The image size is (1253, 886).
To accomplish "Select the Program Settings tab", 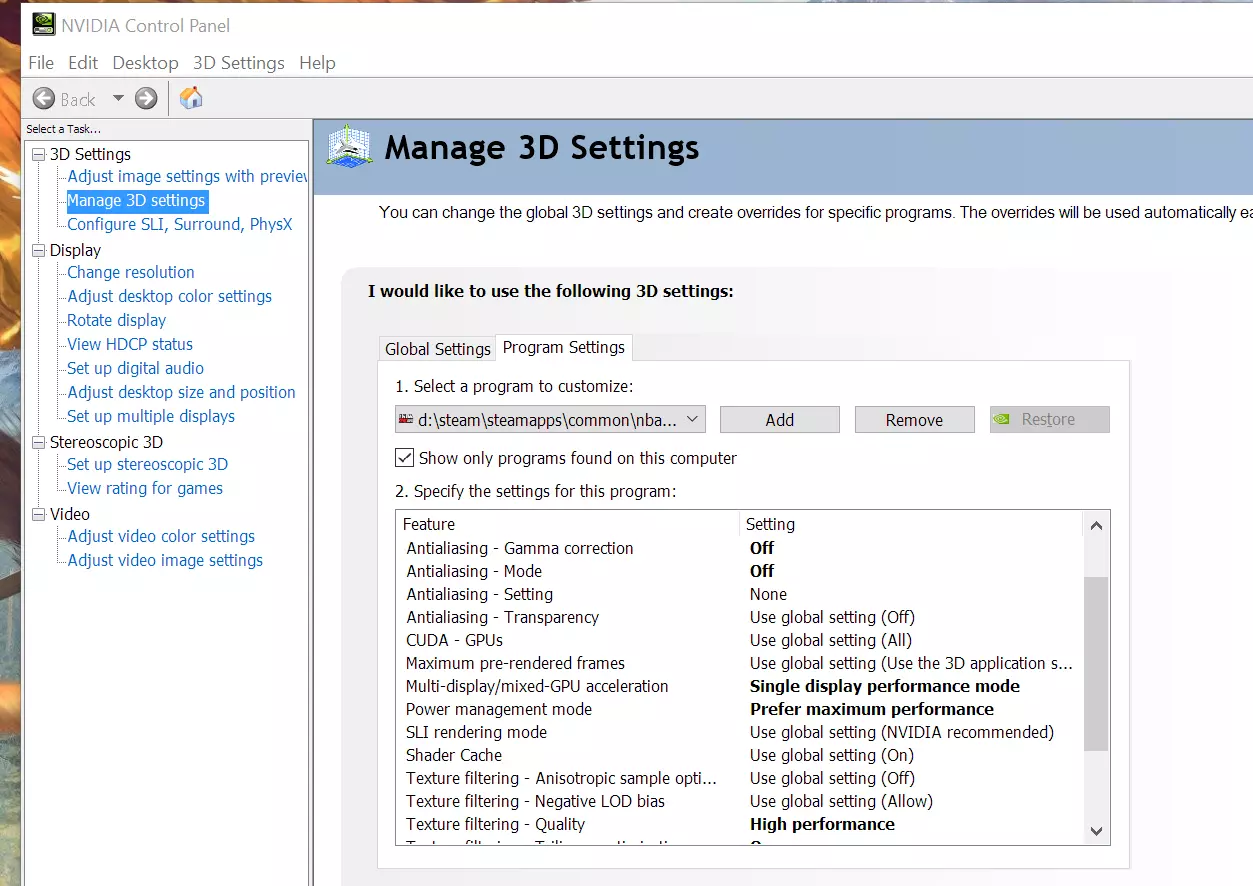I will (564, 347).
